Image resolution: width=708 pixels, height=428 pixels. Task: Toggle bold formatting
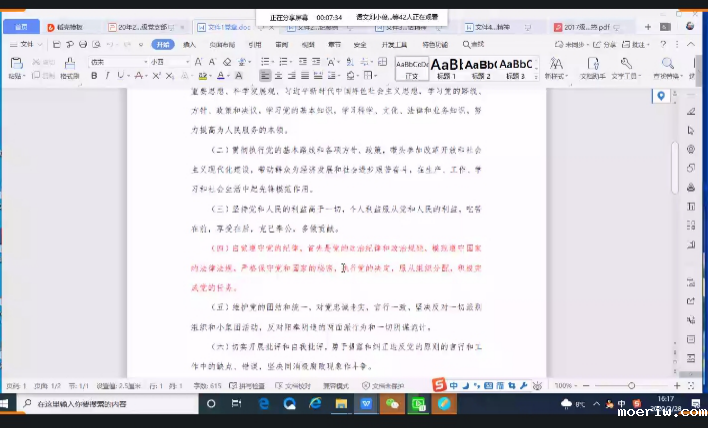point(94,75)
